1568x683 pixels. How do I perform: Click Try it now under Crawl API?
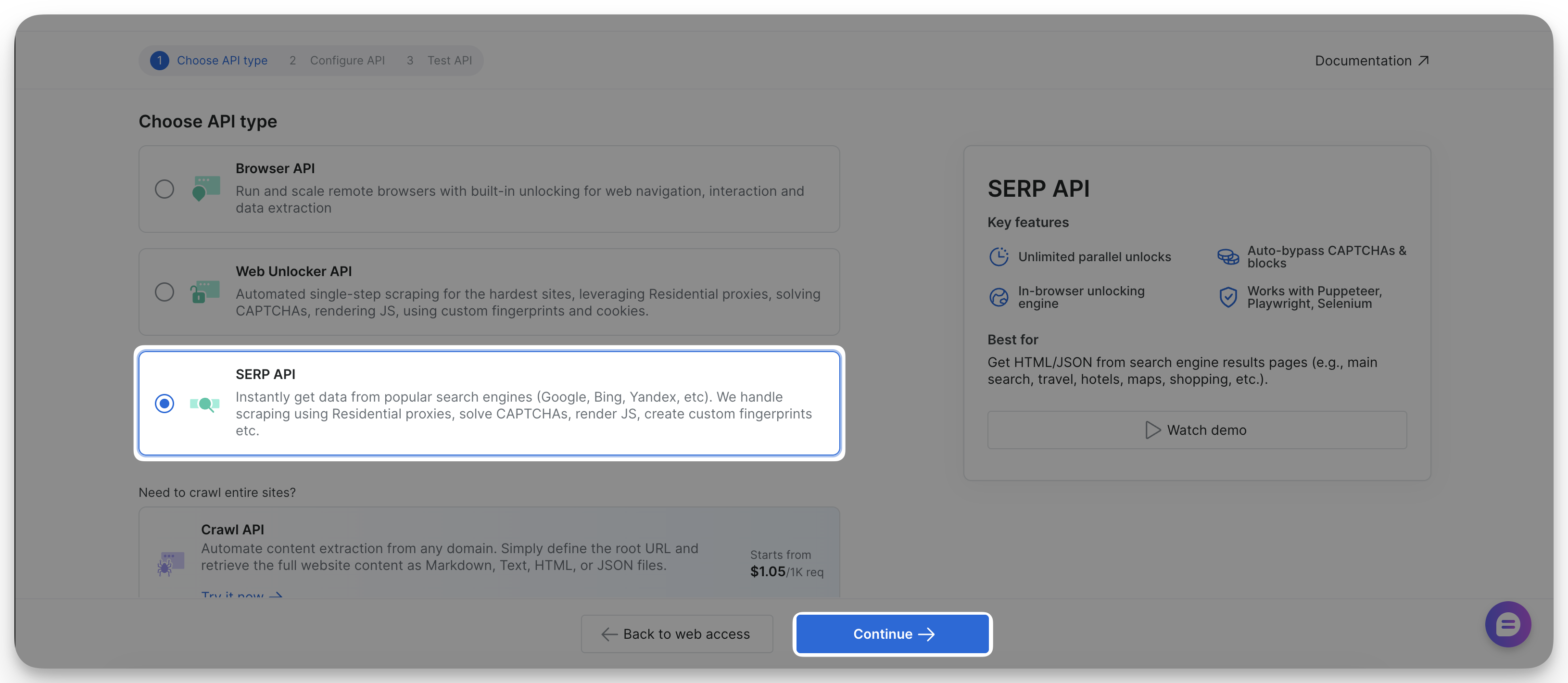[x=241, y=594]
